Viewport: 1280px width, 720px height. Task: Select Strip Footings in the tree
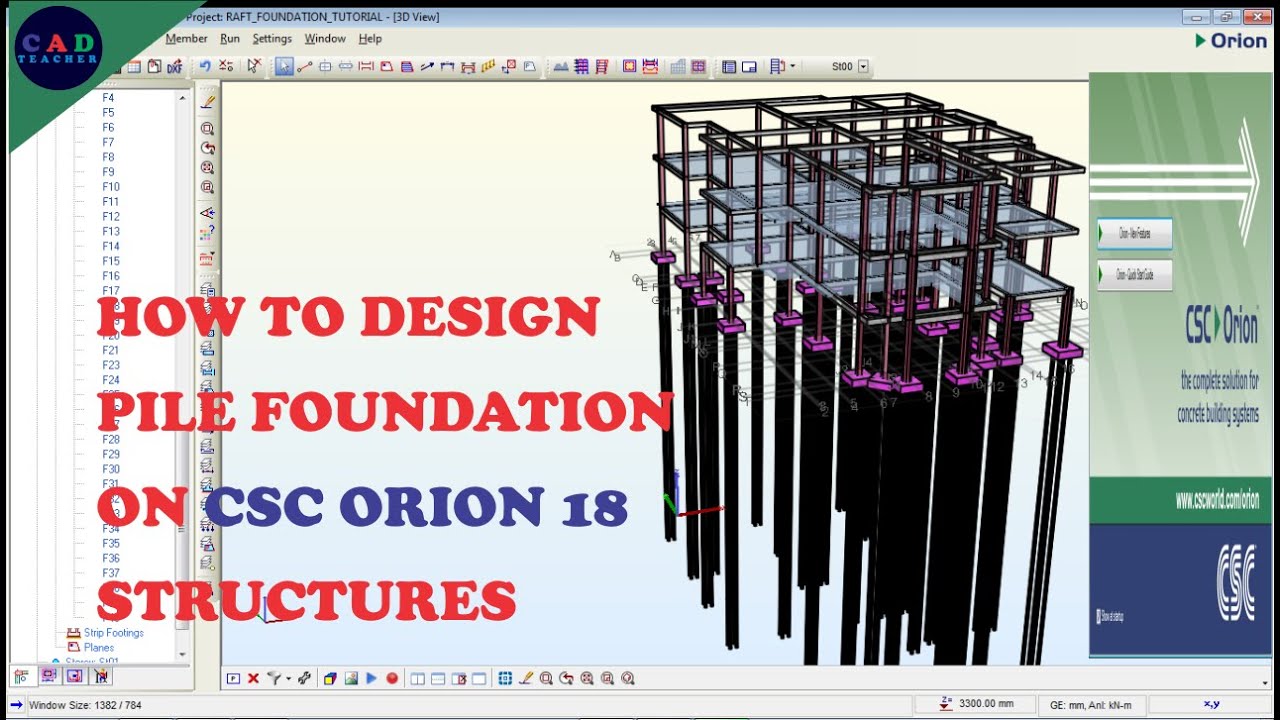click(x=113, y=633)
